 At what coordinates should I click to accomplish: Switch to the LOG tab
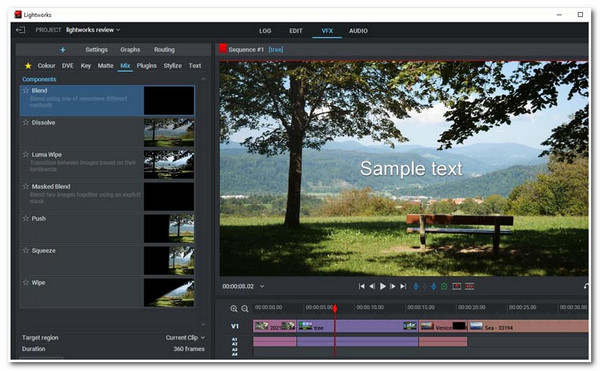pyautogui.click(x=265, y=31)
